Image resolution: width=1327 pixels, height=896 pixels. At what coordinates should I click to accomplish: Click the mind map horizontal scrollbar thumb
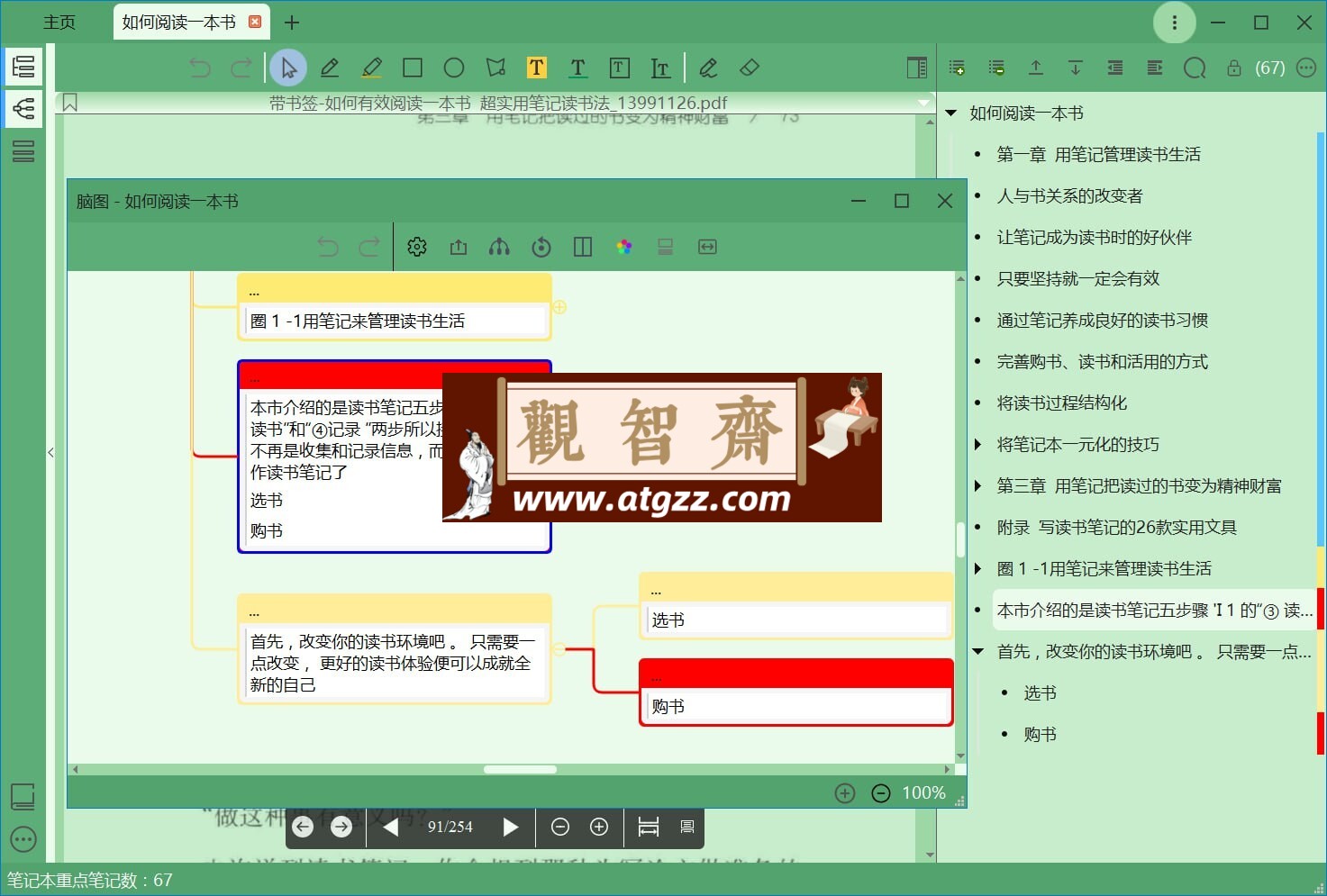tap(520, 770)
